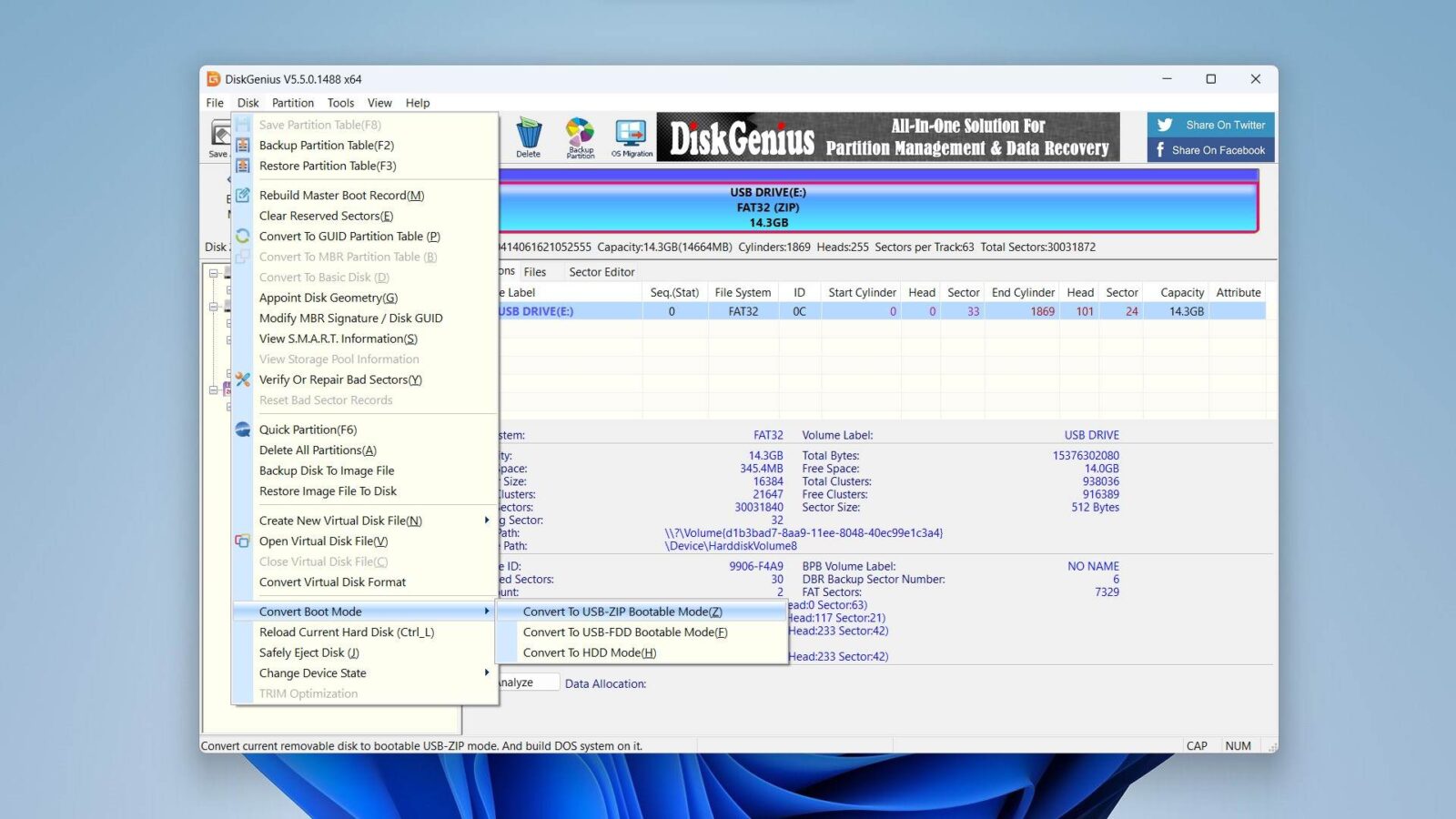Toggle the CAP indicator in the status bar
This screenshot has width=1456, height=819.
(1198, 745)
